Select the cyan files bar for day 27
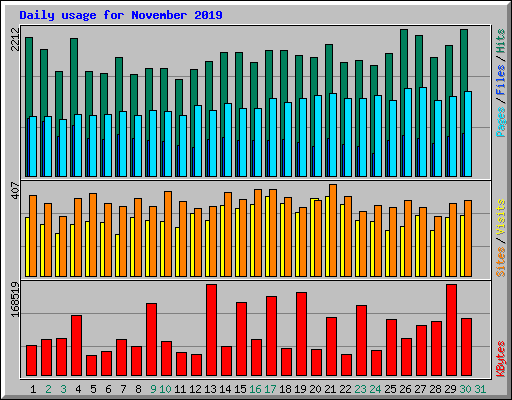This screenshot has width=512, height=400. 423,132
